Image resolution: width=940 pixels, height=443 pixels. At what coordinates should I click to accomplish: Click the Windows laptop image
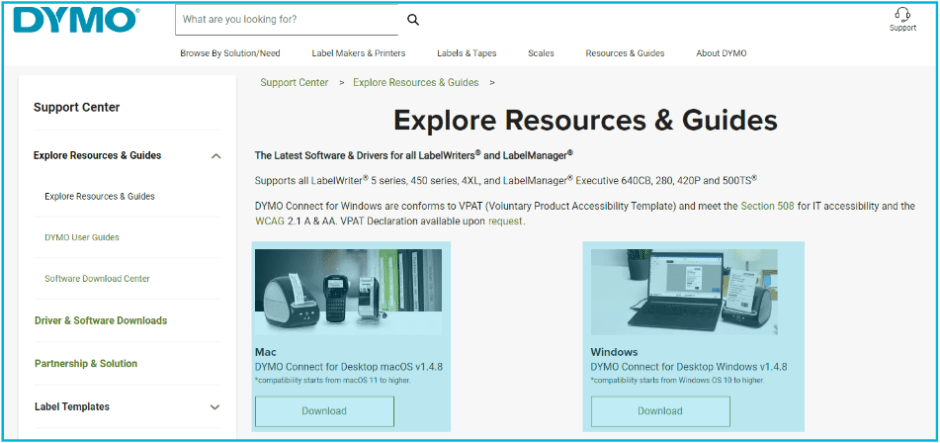coord(684,292)
